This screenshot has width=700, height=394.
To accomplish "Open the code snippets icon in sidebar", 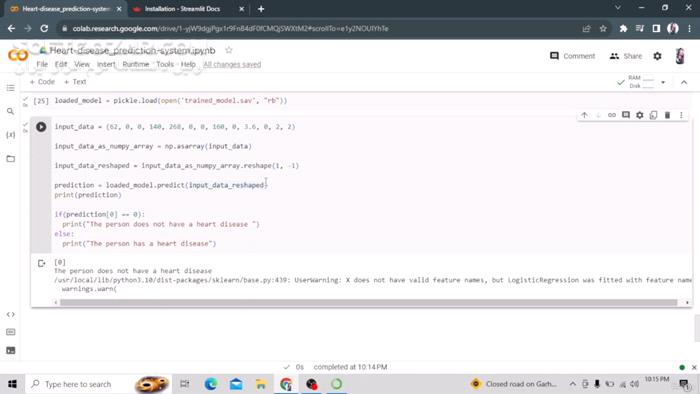I will pyautogui.click(x=11, y=315).
